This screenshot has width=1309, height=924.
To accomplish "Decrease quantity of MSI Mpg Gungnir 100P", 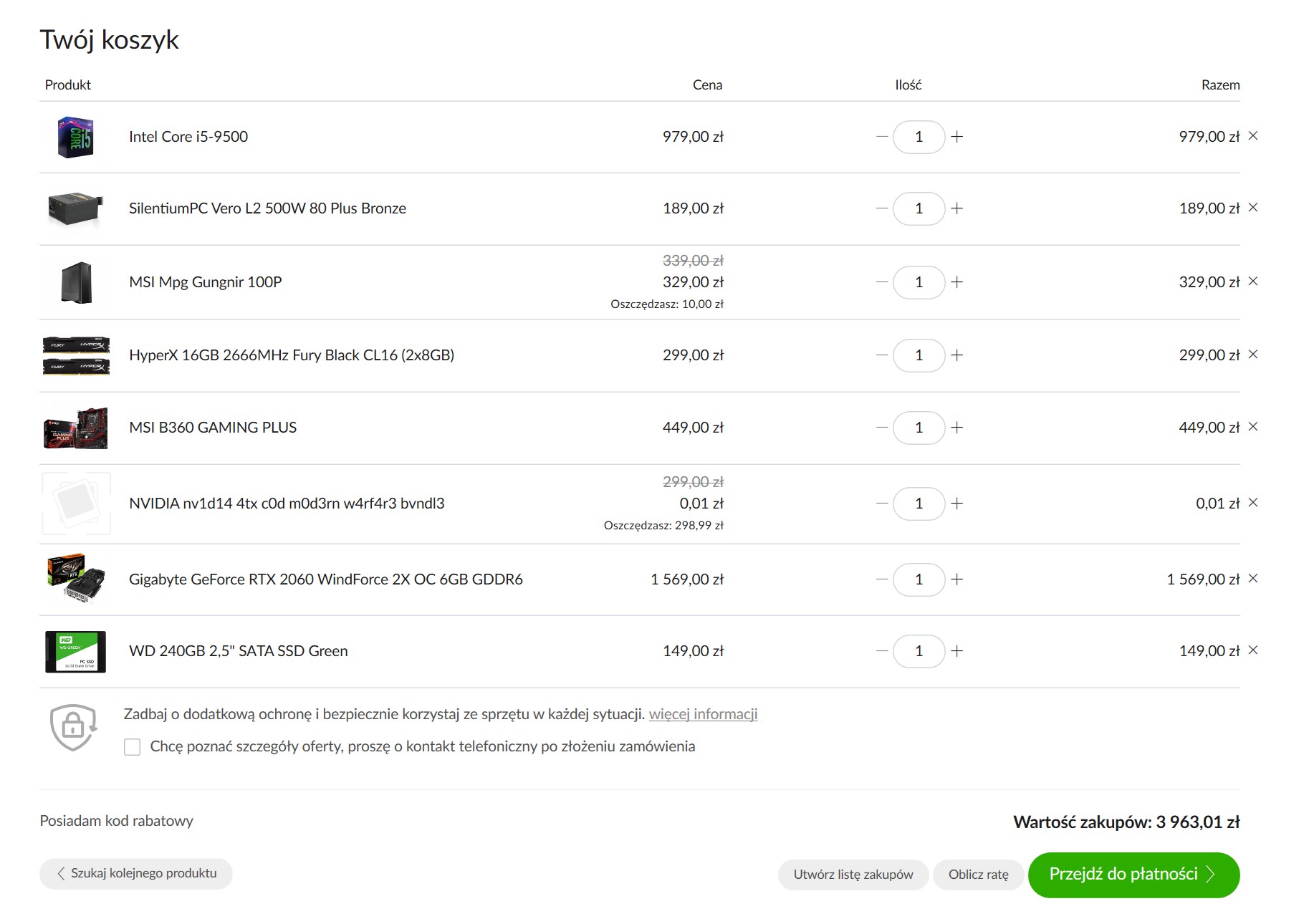I will point(882,282).
